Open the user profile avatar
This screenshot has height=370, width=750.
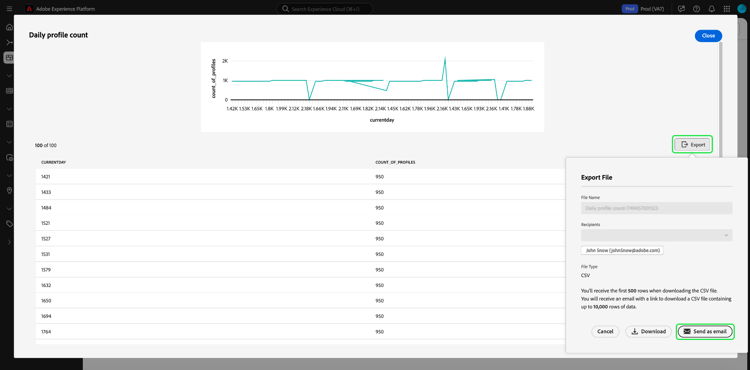pyautogui.click(x=742, y=9)
